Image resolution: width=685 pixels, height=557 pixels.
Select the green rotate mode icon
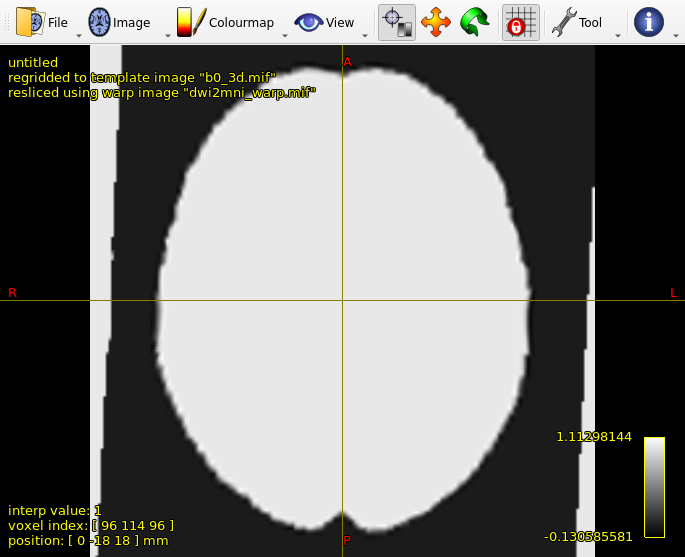point(474,22)
